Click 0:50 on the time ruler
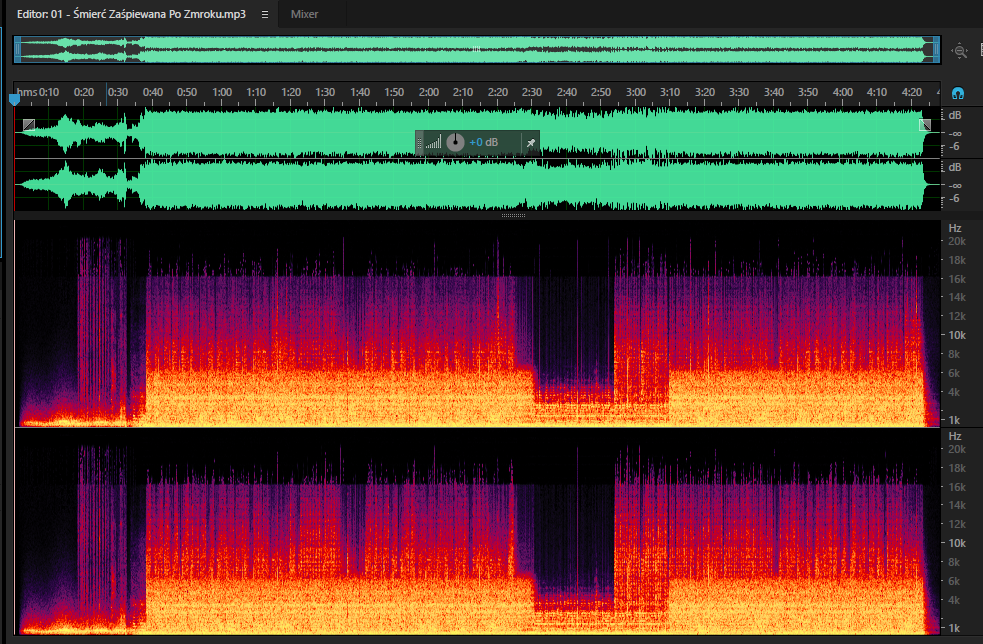983x644 pixels. coord(187,92)
